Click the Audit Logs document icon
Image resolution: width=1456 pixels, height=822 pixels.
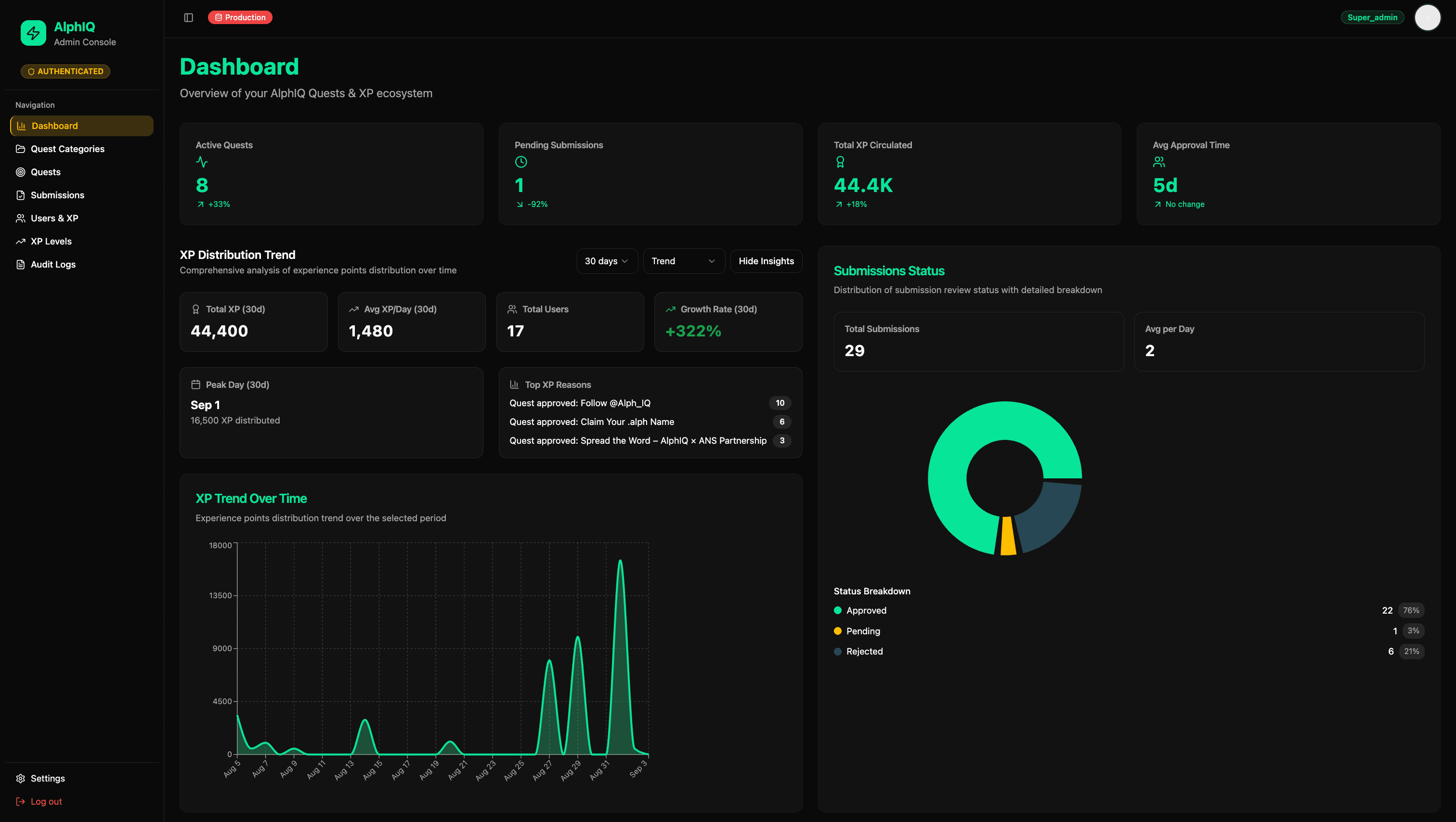click(x=20, y=264)
